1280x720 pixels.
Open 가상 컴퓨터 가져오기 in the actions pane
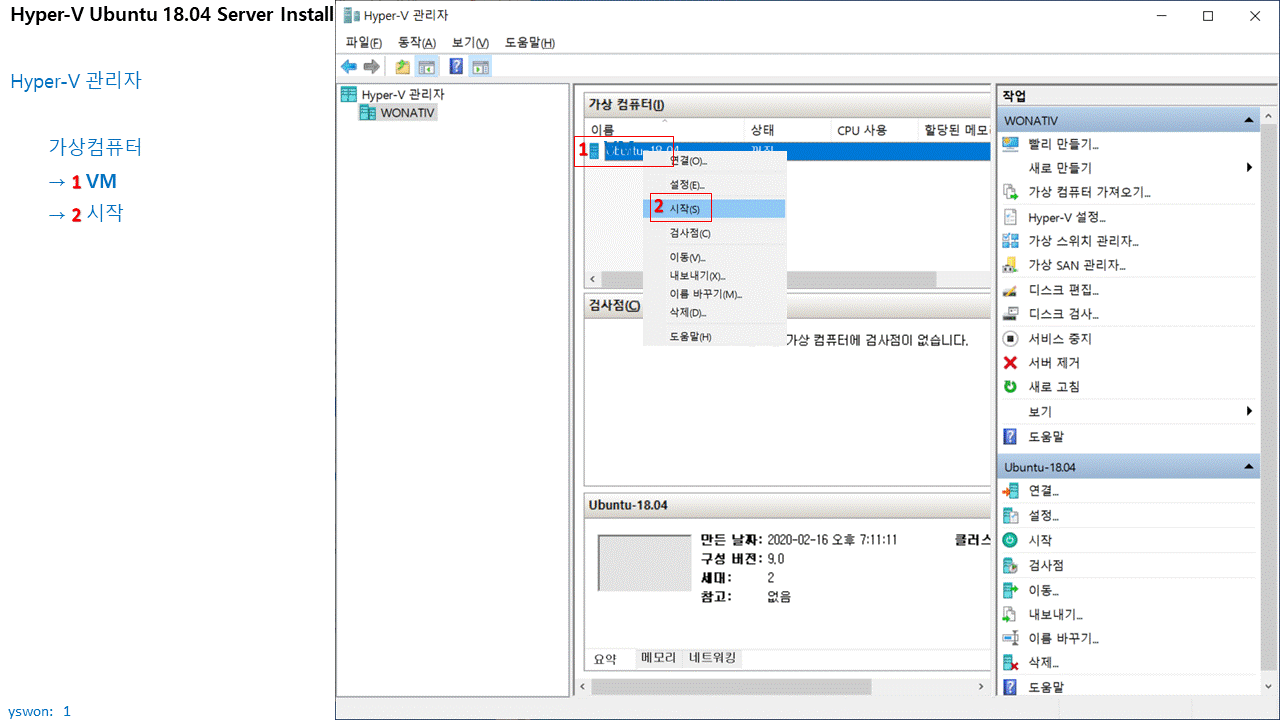click(x=1089, y=192)
